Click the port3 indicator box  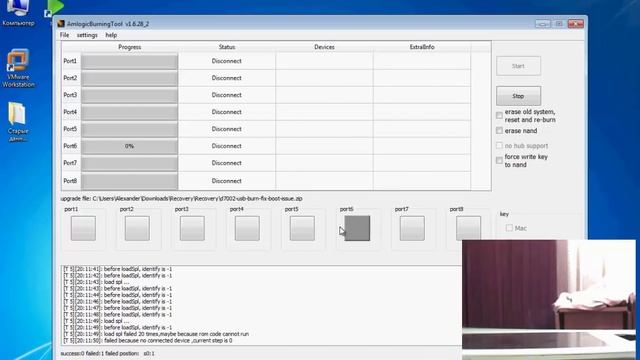[192, 228]
